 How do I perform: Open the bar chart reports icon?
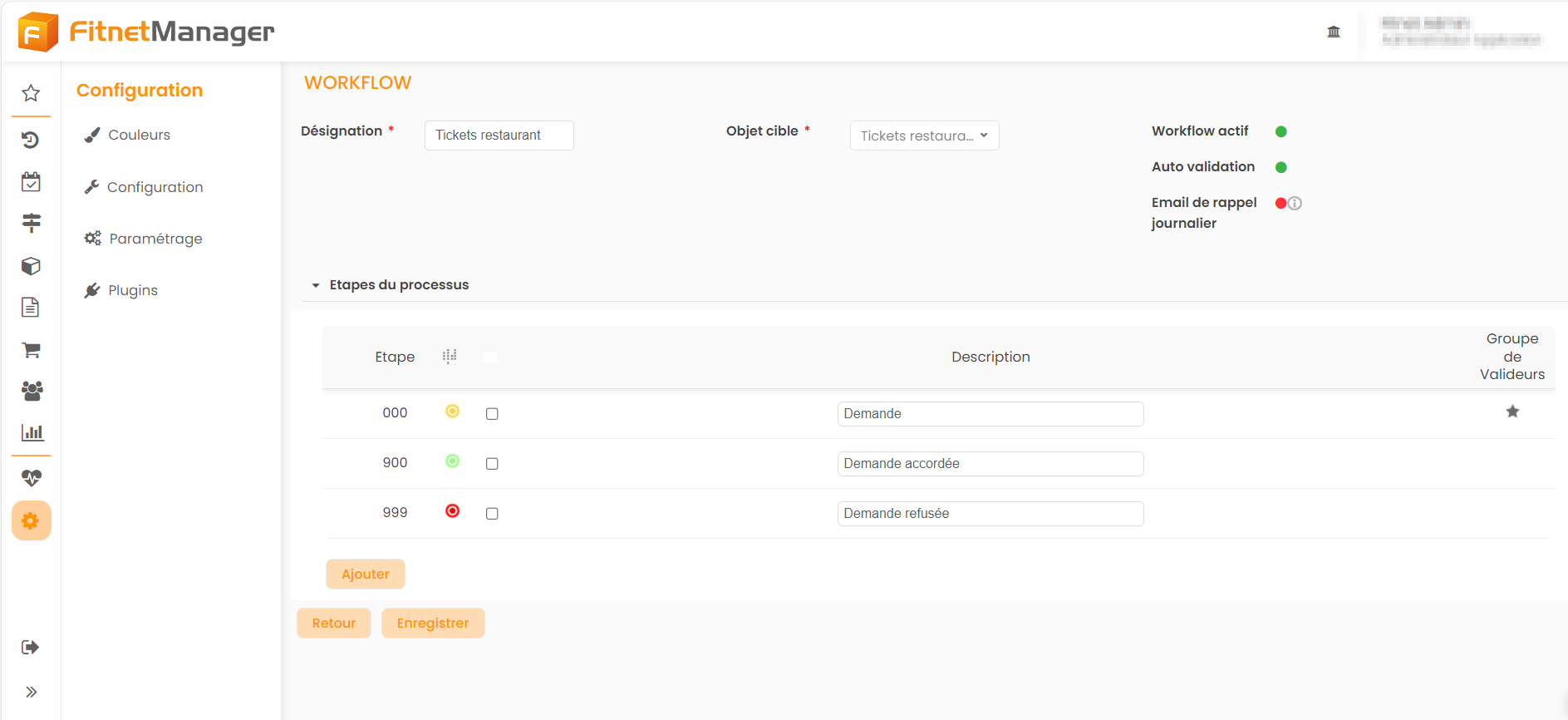[x=32, y=432]
